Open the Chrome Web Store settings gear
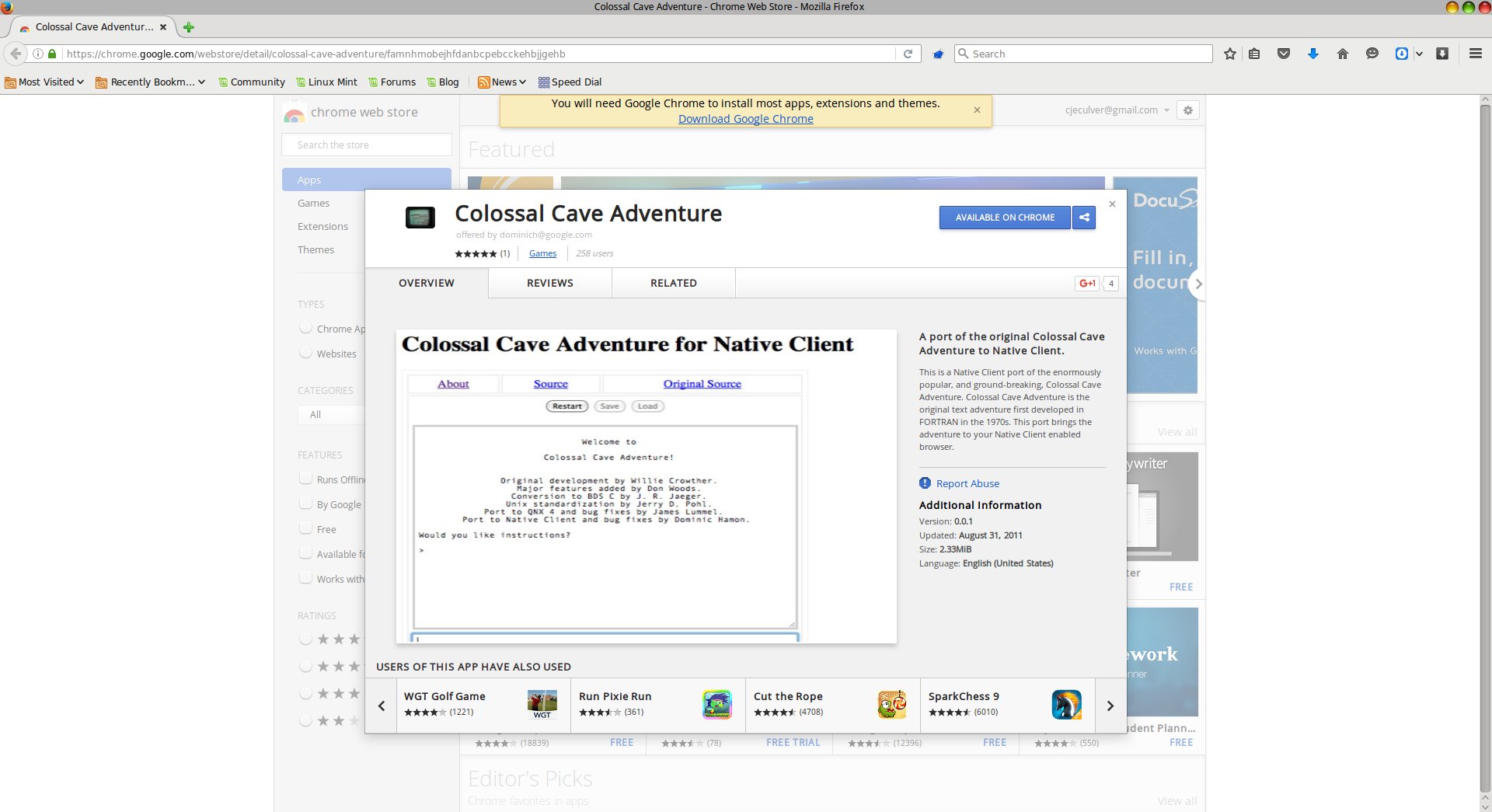Screen dimensions: 1492x812 pos(1187,110)
